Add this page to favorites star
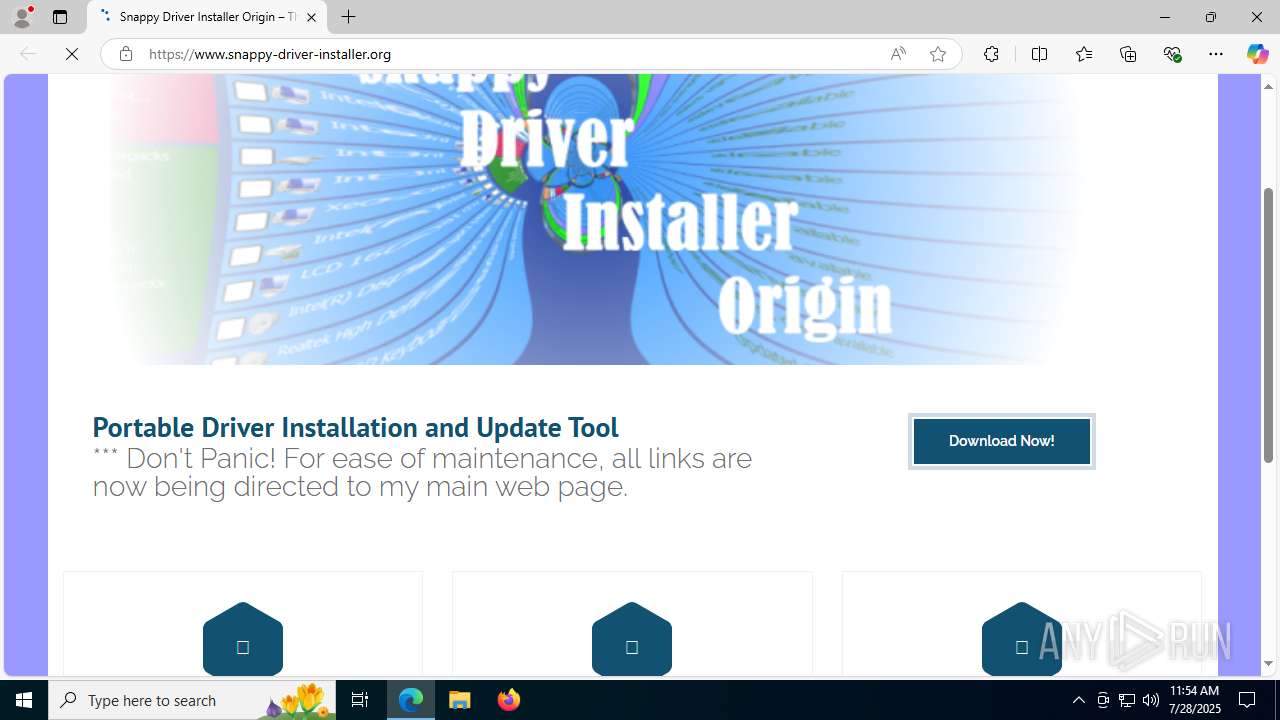The width and height of the screenshot is (1280, 720). (x=937, y=54)
